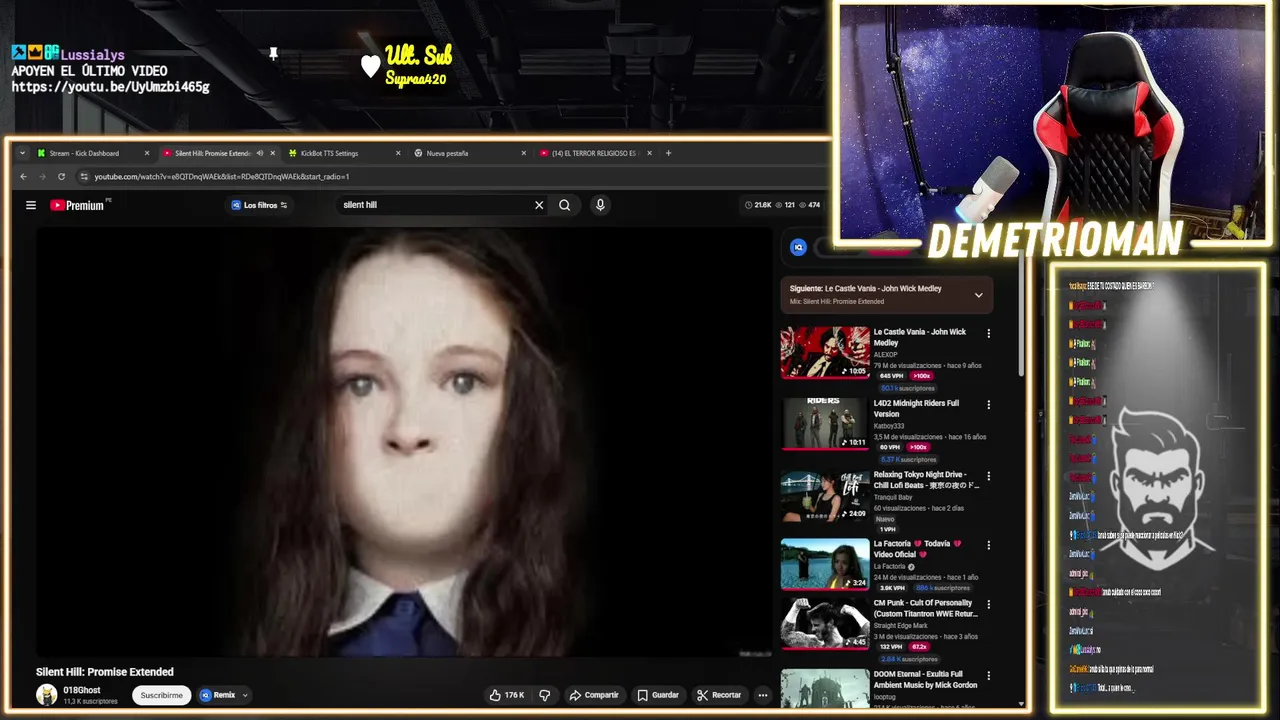Close the Stream - Kick Dashboard tab
The height and width of the screenshot is (720, 1280).
click(x=147, y=153)
